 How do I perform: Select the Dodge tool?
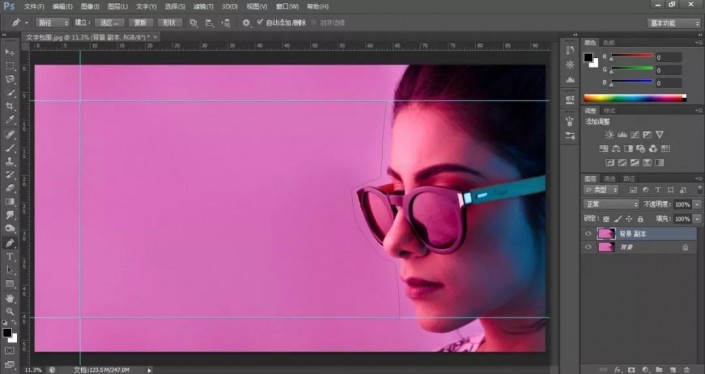[9, 229]
